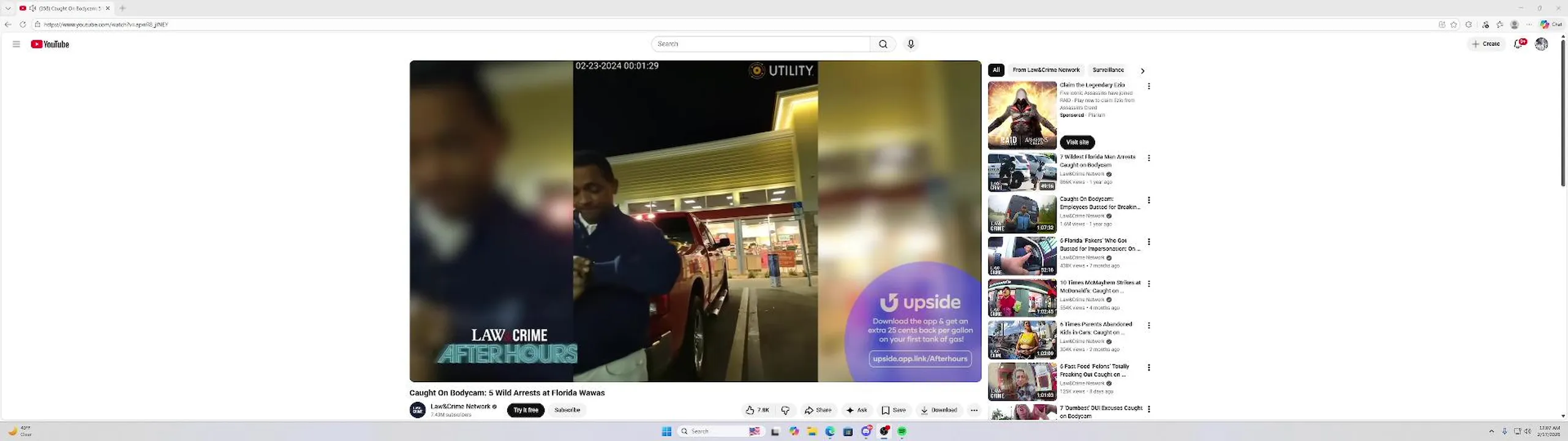The width and height of the screenshot is (1568, 441).
Task: Open 10 Times McMayhem Strikes thumbnail
Action: [x=1022, y=298]
